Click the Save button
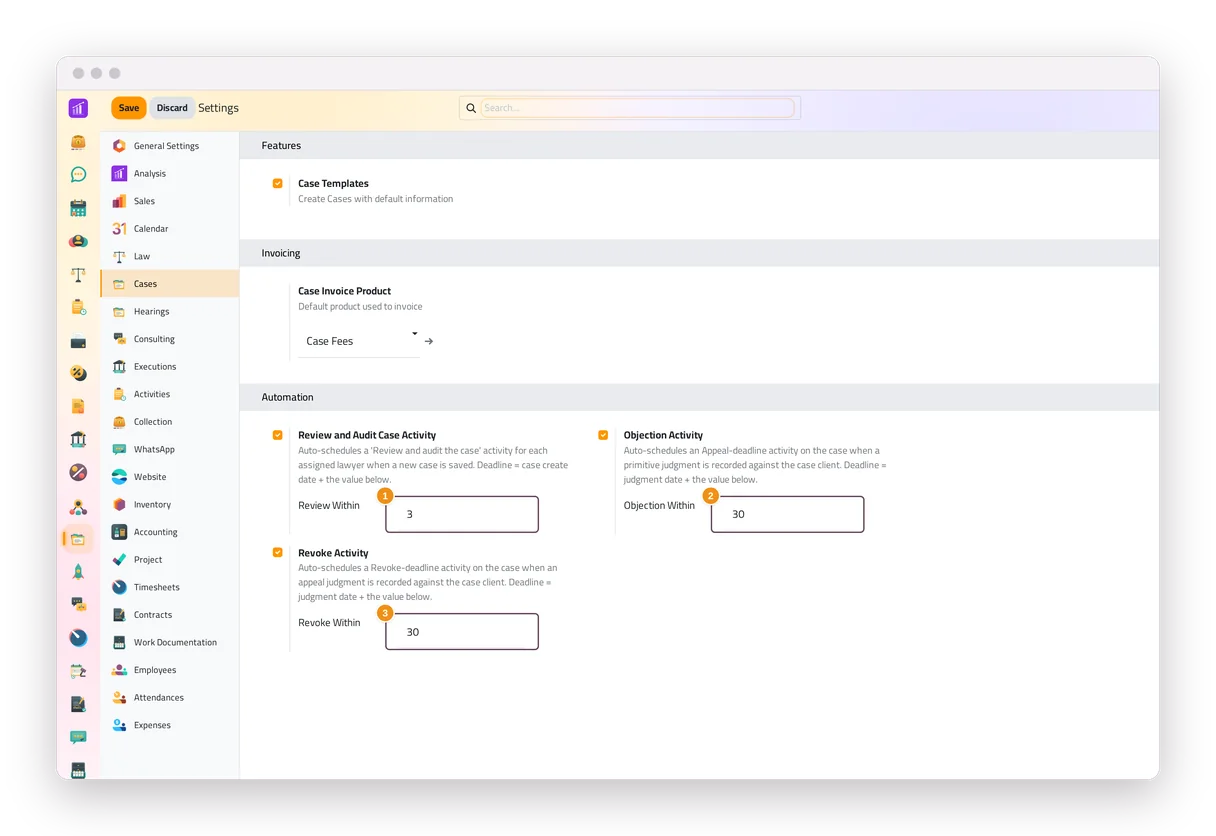This screenshot has height=836, width=1216. (129, 108)
